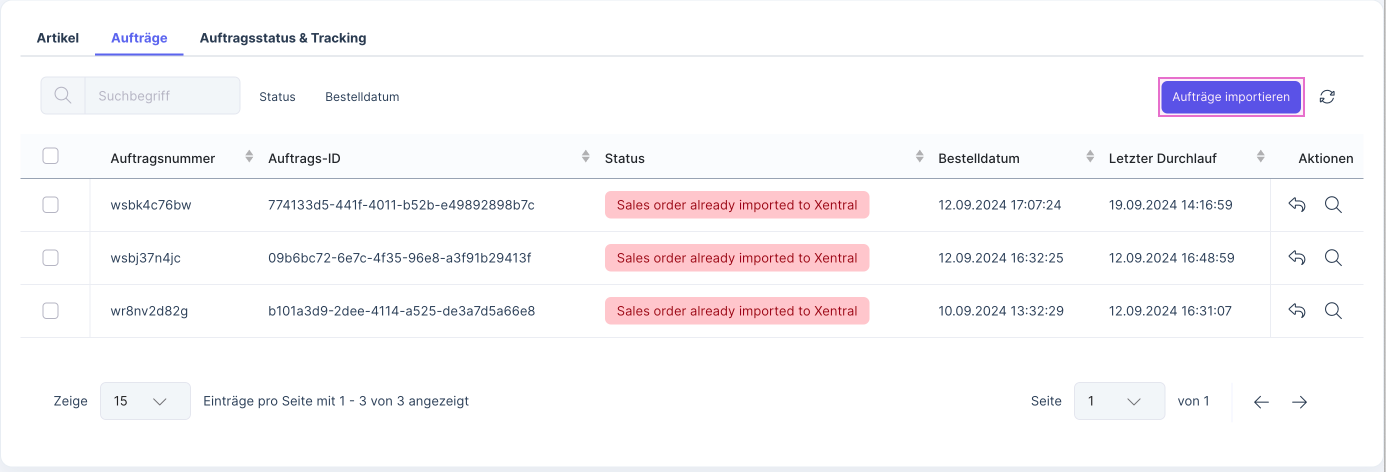1386x472 pixels.
Task: Check the box for order wsbk4c76bw
Action: (51, 205)
